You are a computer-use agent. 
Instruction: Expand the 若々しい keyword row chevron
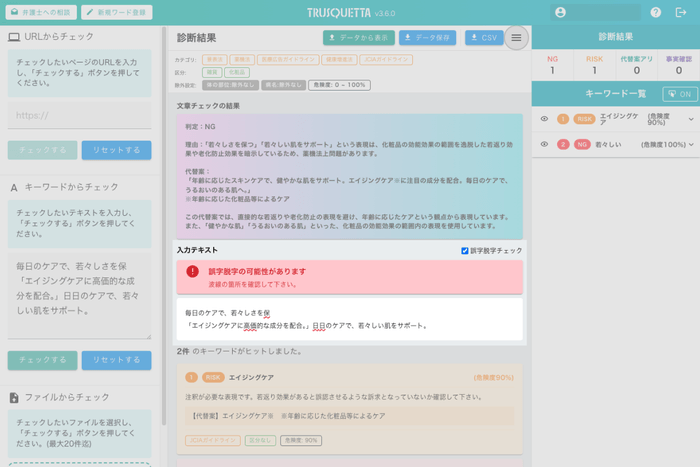tap(690, 145)
